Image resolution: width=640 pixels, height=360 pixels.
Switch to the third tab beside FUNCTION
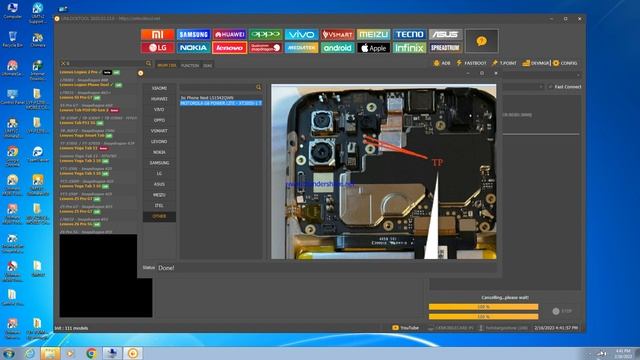click(207, 65)
